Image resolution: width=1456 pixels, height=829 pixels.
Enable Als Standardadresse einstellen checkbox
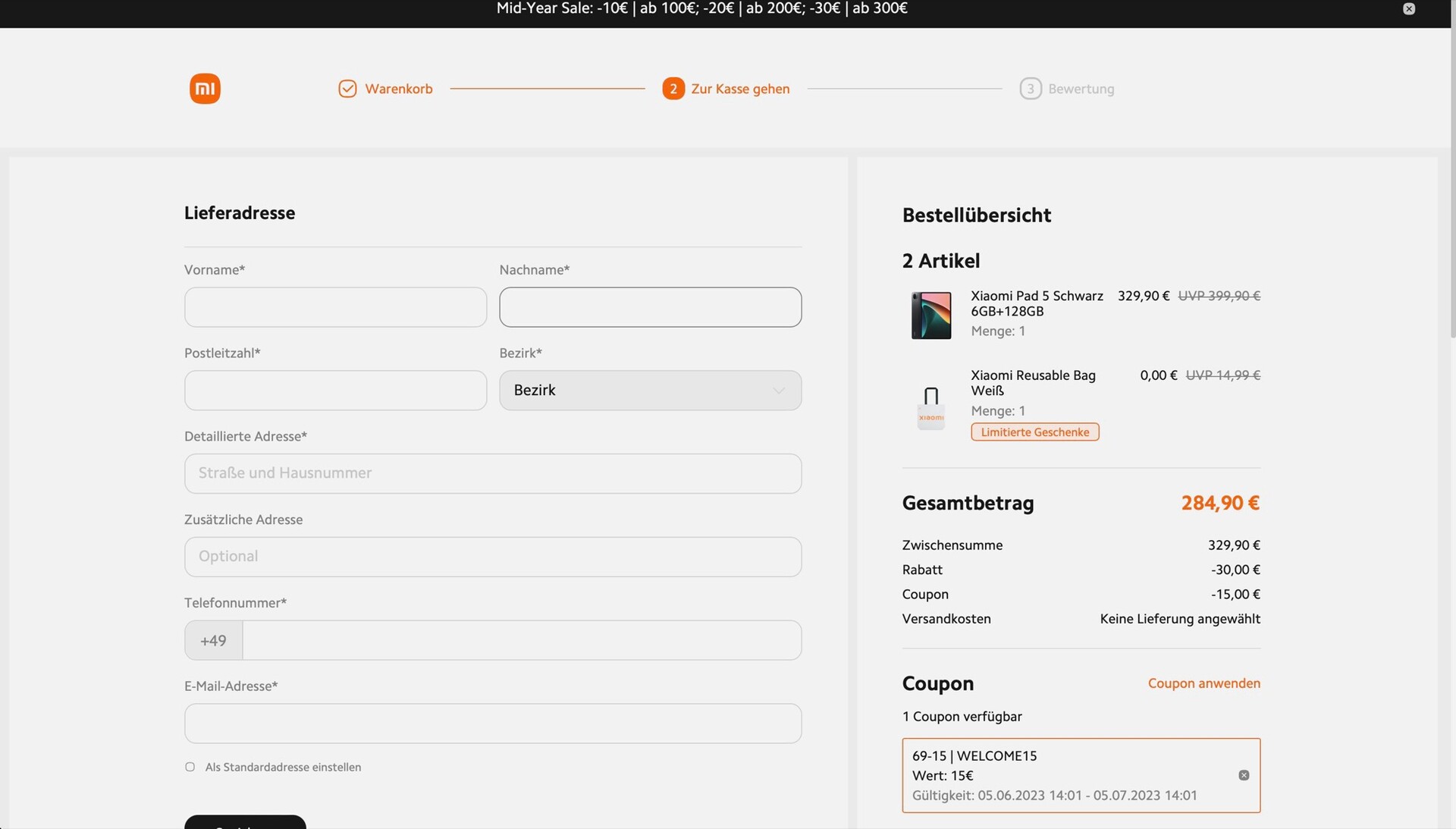pyautogui.click(x=190, y=767)
